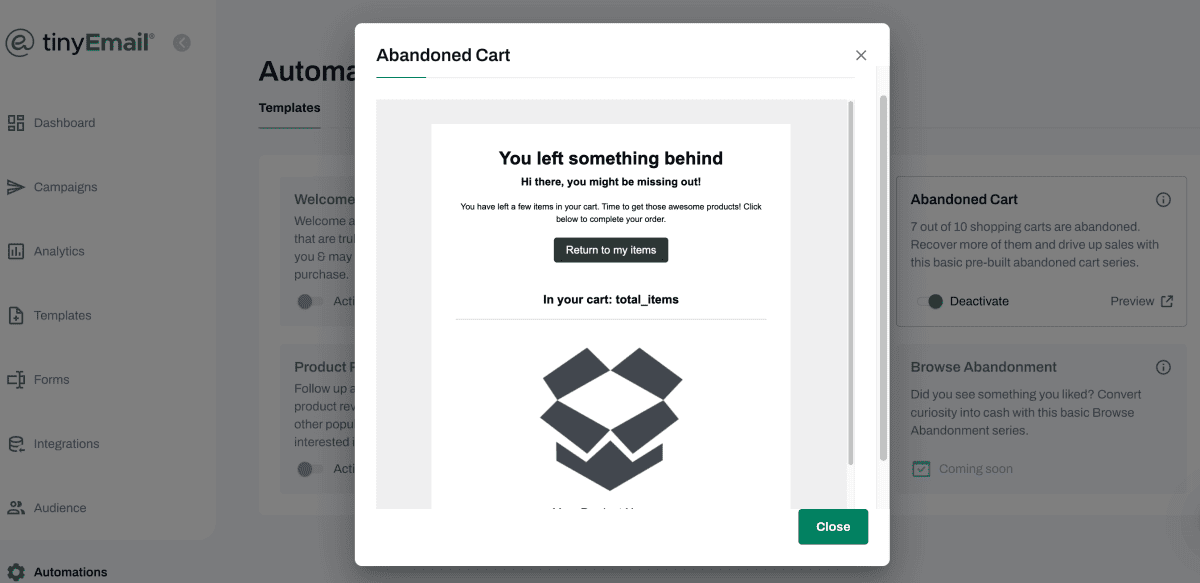This screenshot has height=583, width=1200.
Task: Click the Integrations database icon
Action: 16,444
